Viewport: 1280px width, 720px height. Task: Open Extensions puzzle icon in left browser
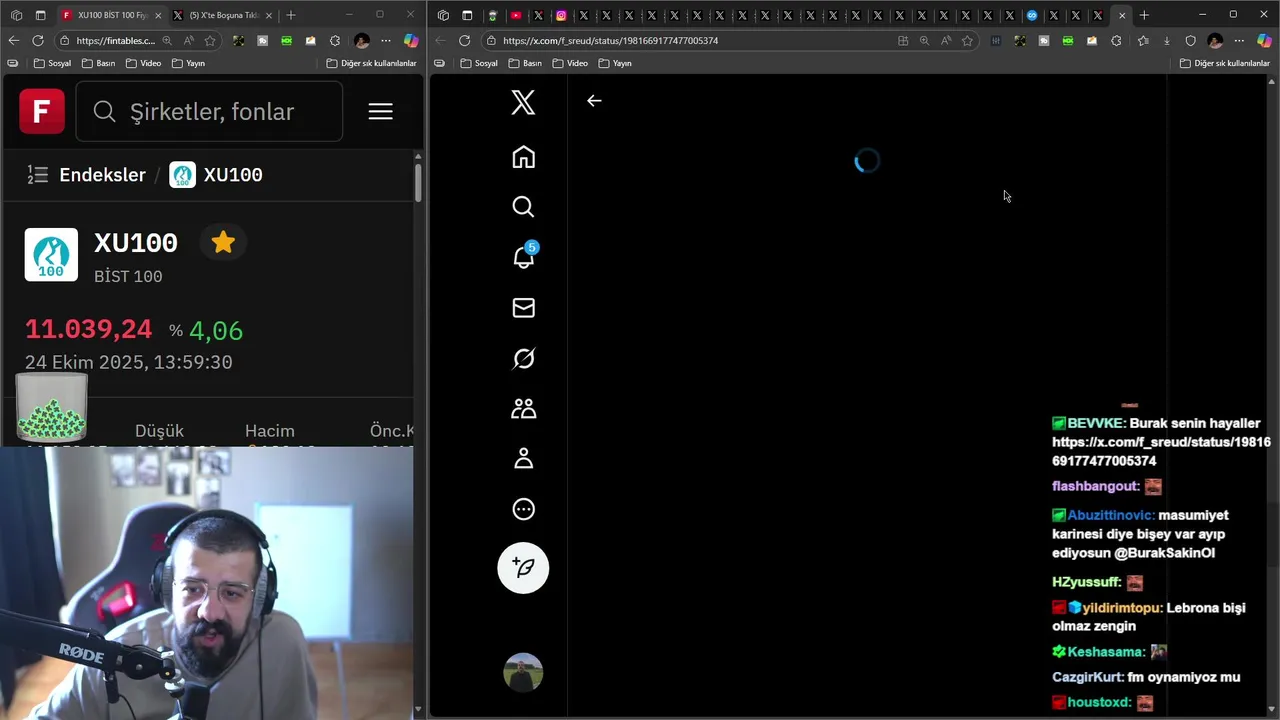334,41
